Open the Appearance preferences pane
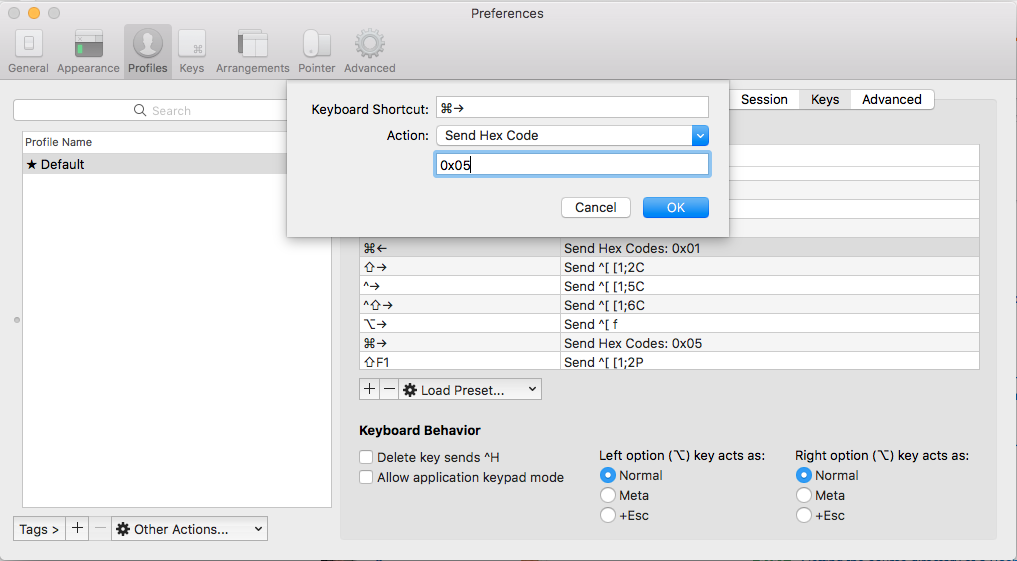Image resolution: width=1017 pixels, height=561 pixels. click(88, 52)
